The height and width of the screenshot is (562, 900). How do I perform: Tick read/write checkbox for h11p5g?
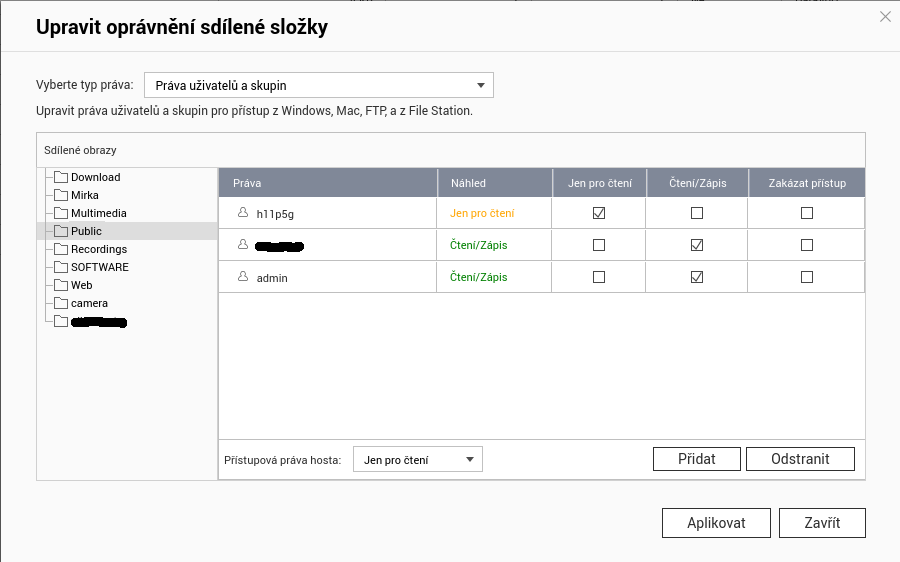(x=697, y=213)
